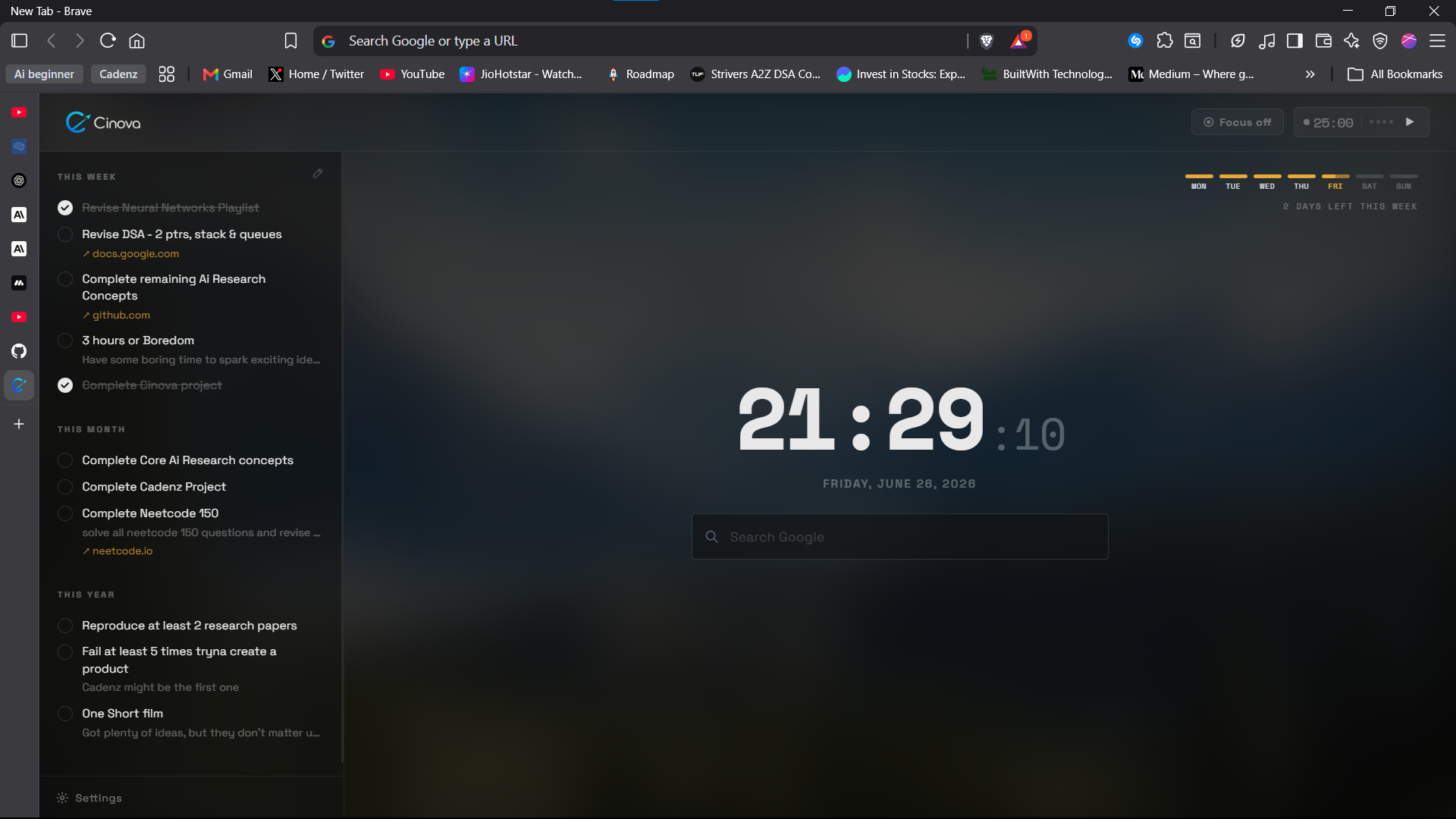Open the top YouTube sidebar shortcut

pos(19,112)
